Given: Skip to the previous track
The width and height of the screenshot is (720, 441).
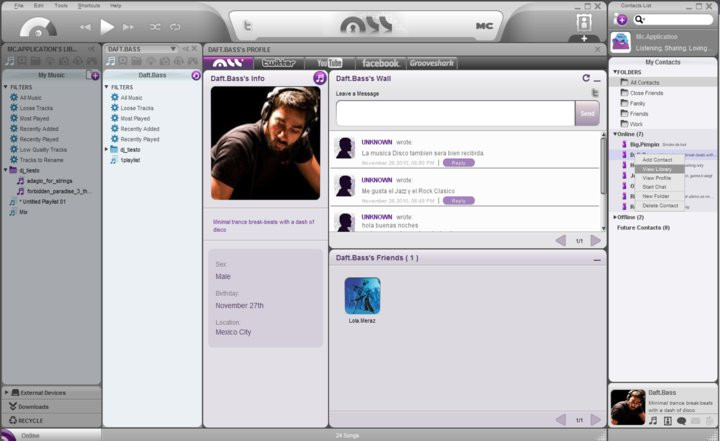Looking at the screenshot, I should 85,27.
